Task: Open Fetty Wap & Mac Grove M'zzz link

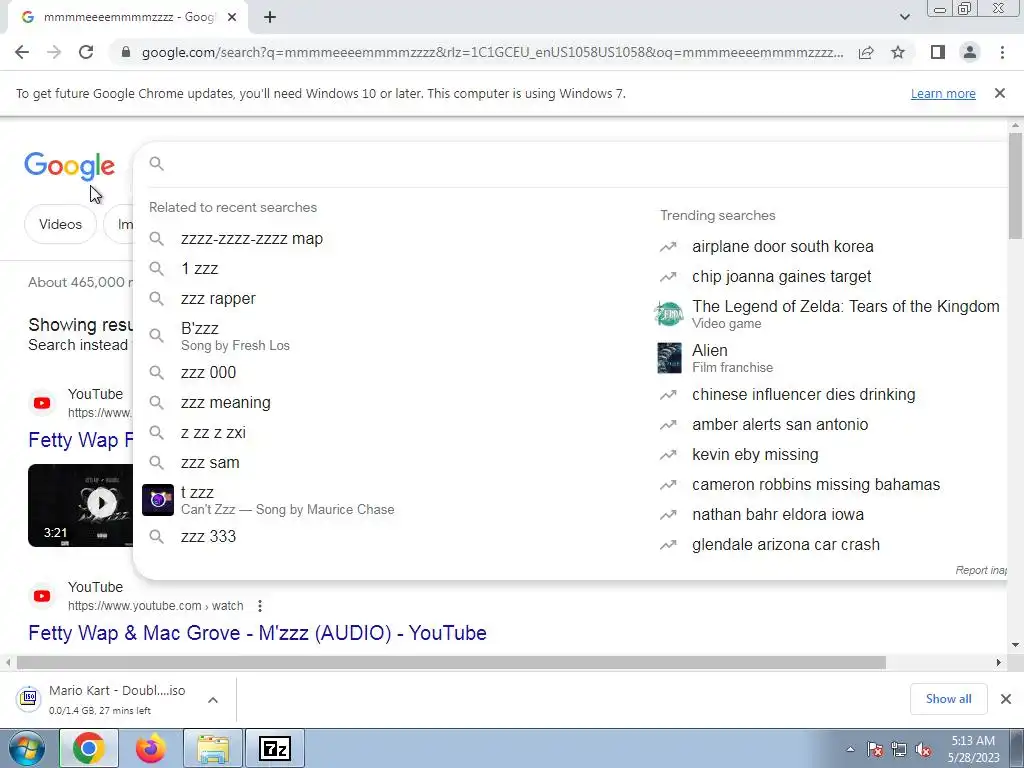Action: click(257, 633)
